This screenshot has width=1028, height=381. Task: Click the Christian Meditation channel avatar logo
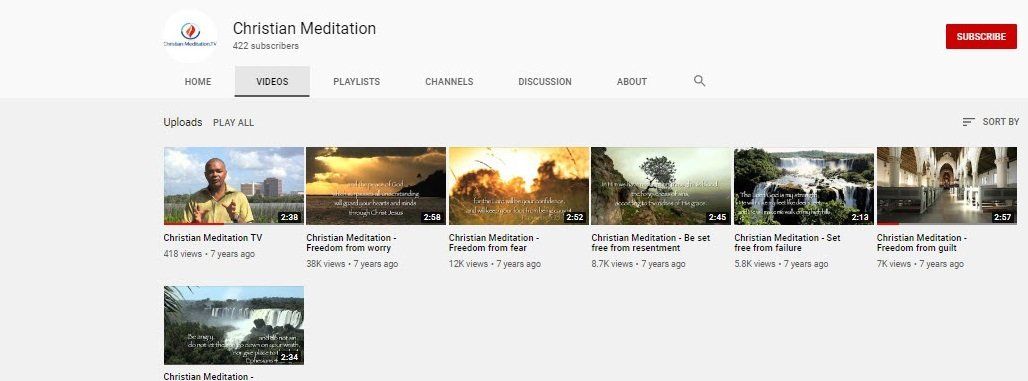(190, 36)
